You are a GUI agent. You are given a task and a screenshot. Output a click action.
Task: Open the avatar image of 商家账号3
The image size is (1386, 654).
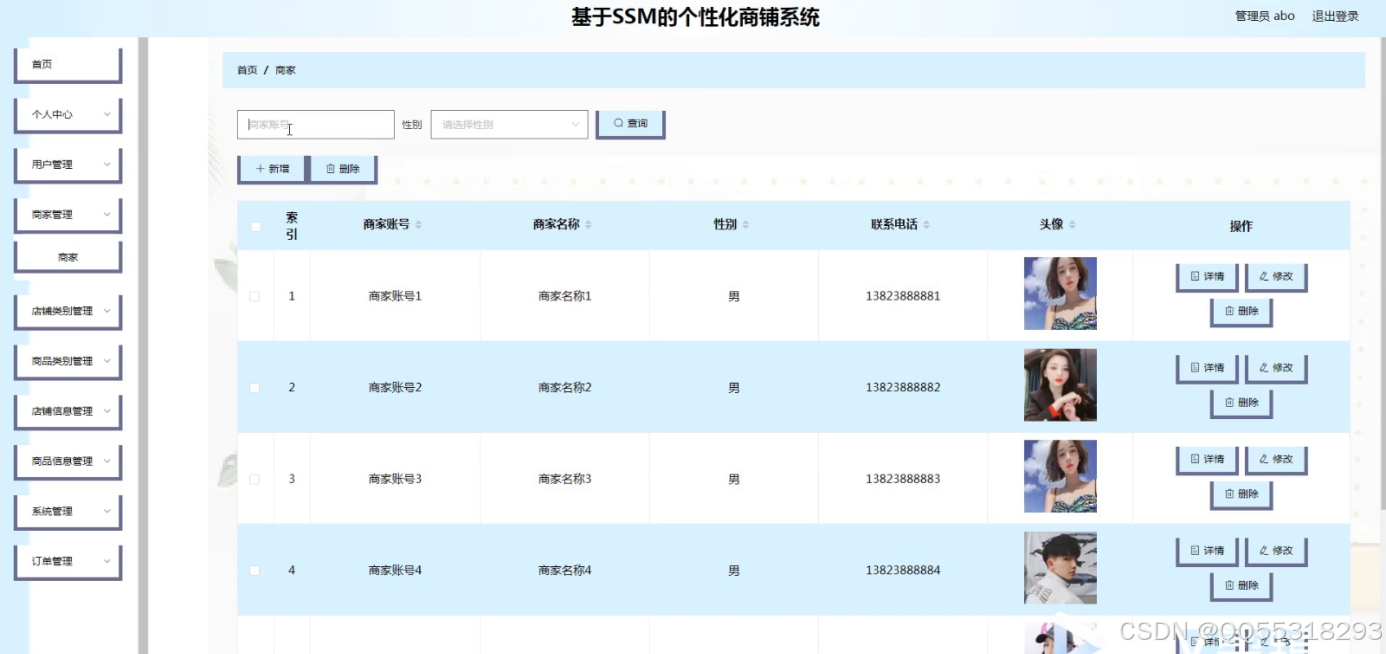(x=1060, y=476)
